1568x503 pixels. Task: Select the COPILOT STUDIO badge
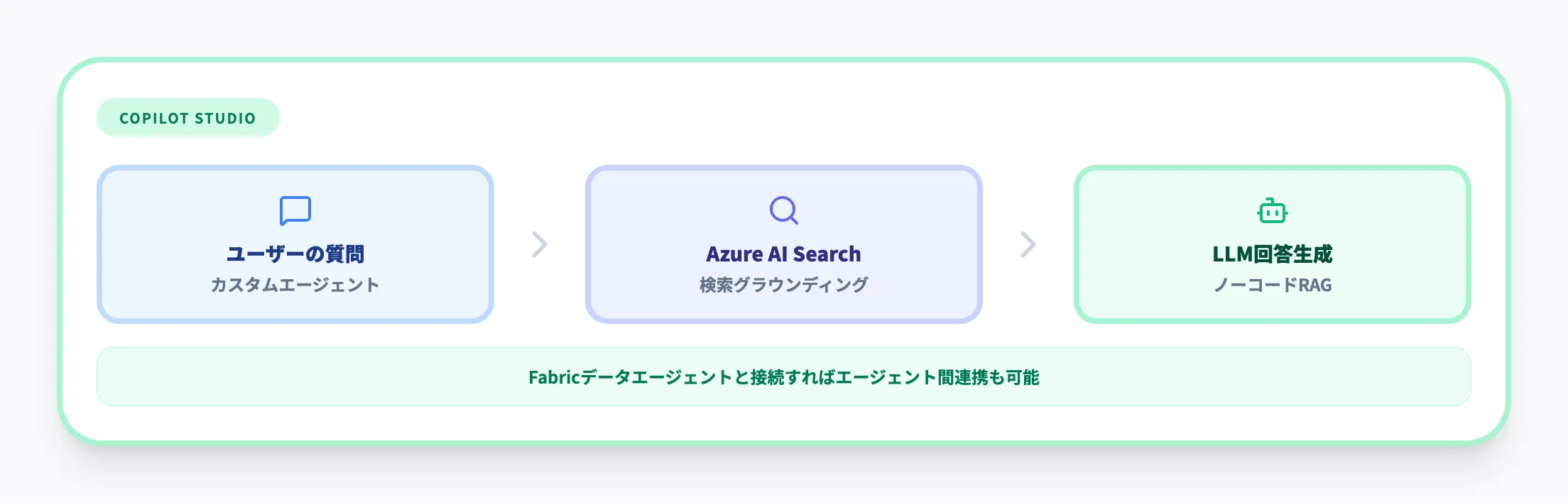(x=187, y=118)
